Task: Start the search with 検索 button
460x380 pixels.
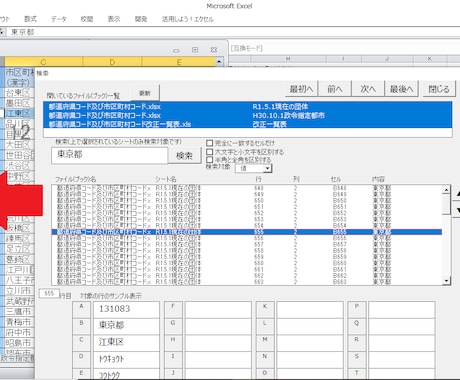Action: [184, 156]
